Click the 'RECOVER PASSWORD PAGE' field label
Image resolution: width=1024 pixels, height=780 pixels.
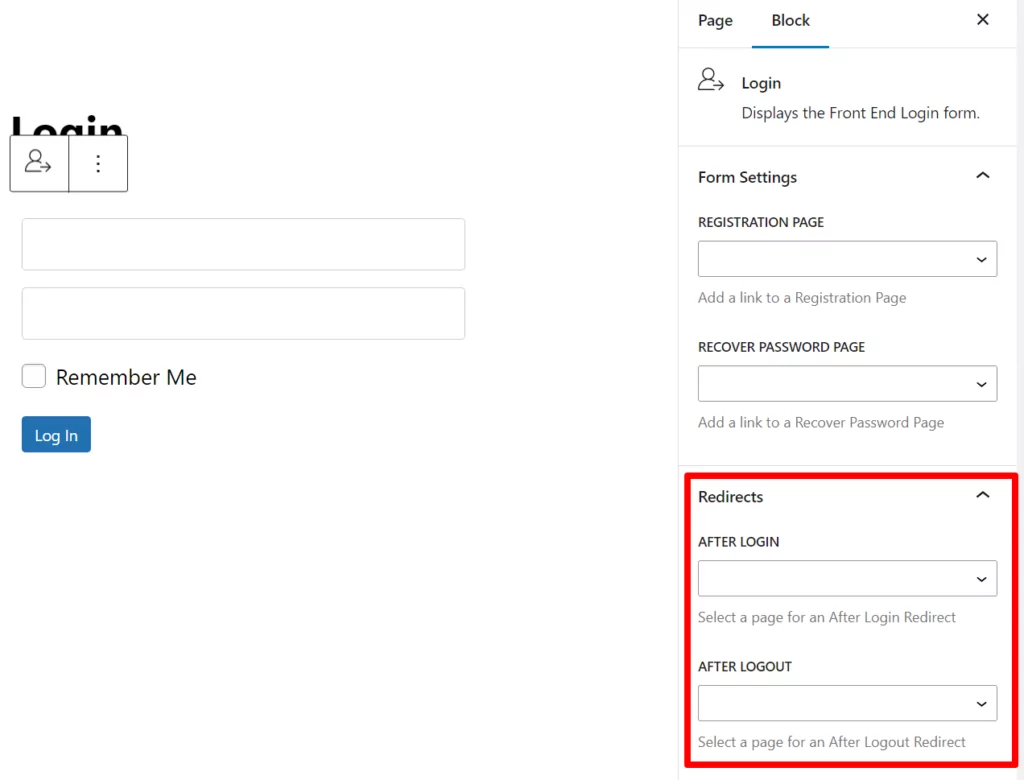(x=781, y=347)
